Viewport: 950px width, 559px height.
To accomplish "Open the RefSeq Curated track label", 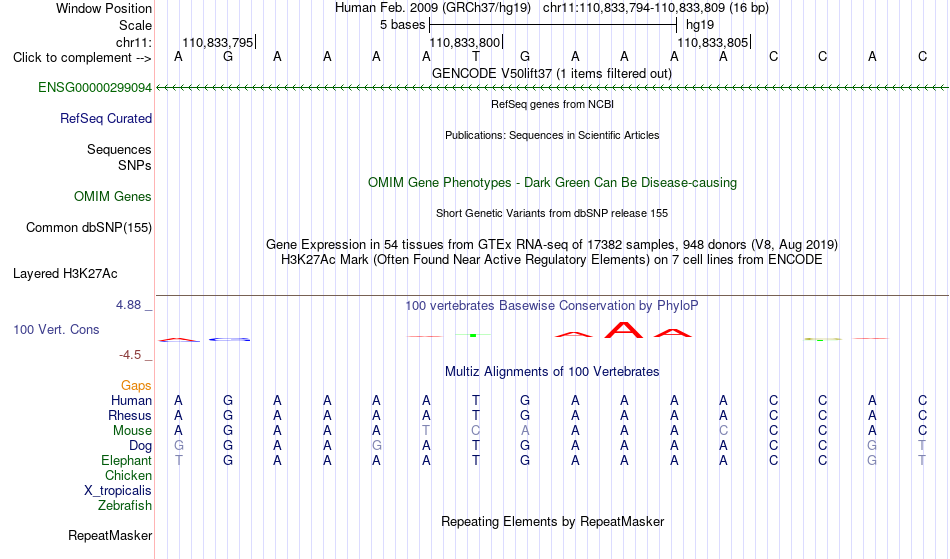I will point(106,119).
